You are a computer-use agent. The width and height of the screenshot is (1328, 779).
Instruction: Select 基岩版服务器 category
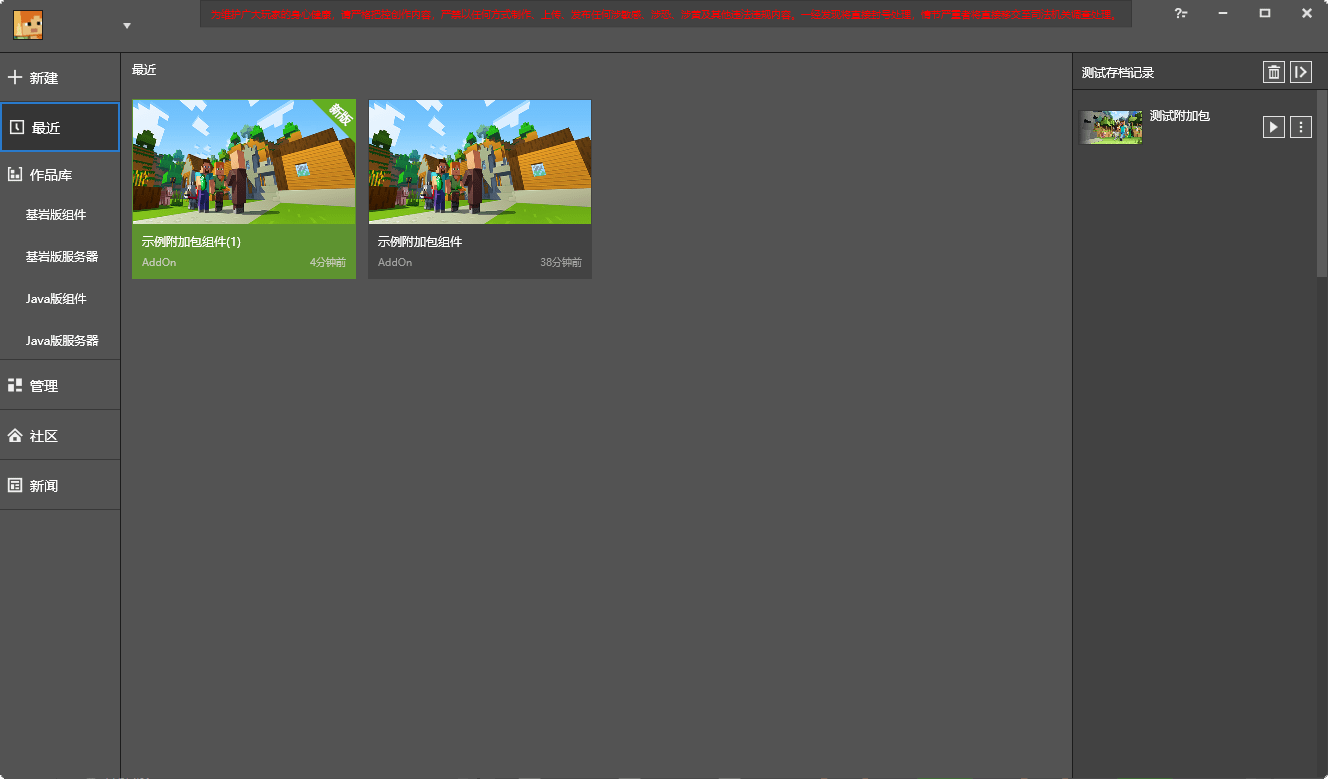tap(62, 257)
